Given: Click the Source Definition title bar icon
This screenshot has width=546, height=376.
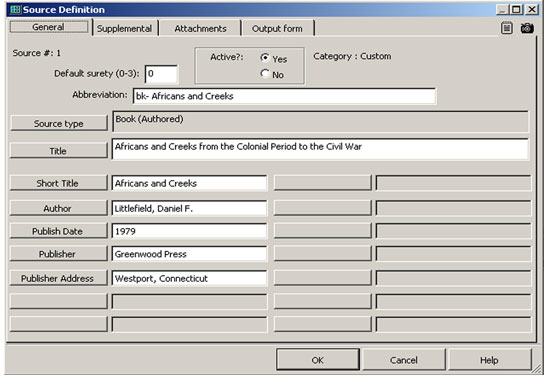Looking at the screenshot, I should click(x=15, y=9).
